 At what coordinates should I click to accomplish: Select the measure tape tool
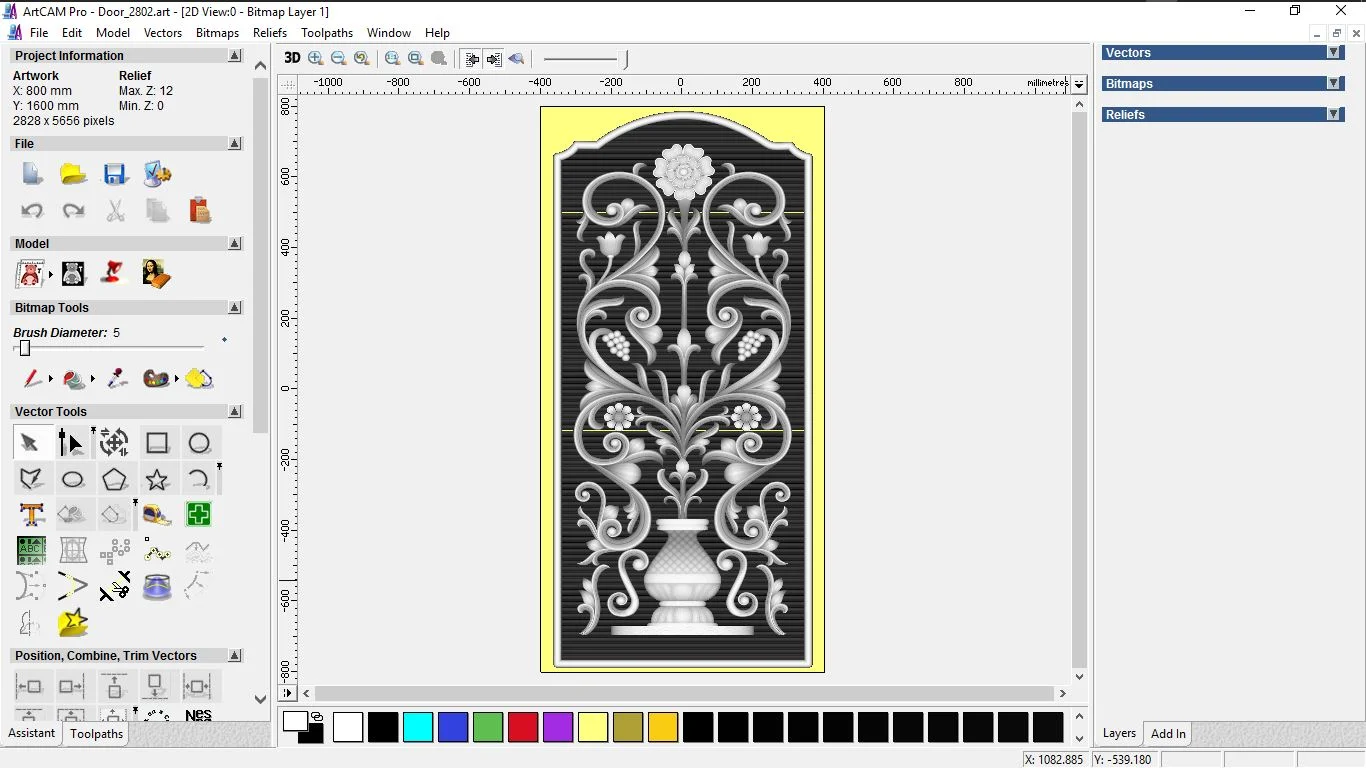pos(157,515)
